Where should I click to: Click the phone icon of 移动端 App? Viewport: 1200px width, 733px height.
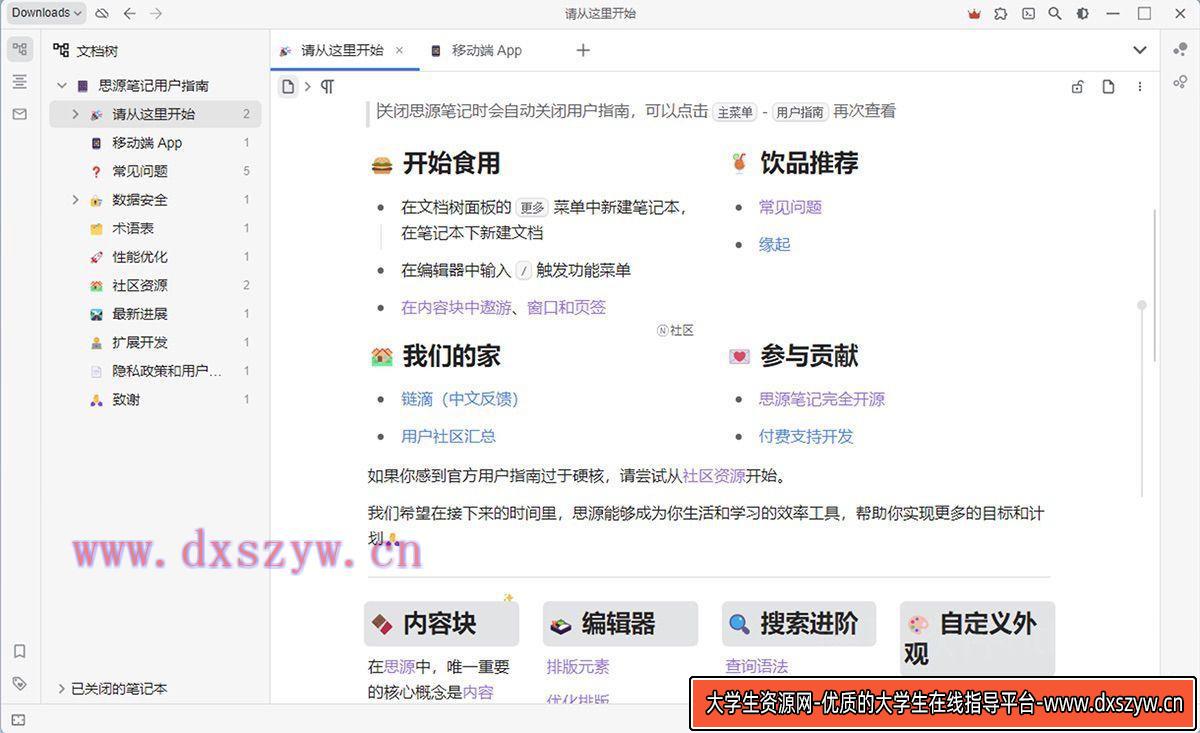(x=96, y=143)
